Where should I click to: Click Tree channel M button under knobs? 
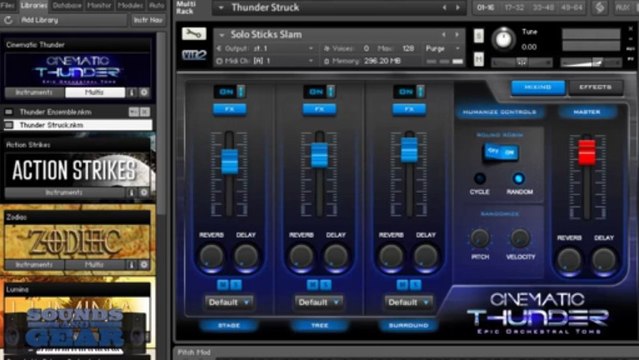(313, 285)
